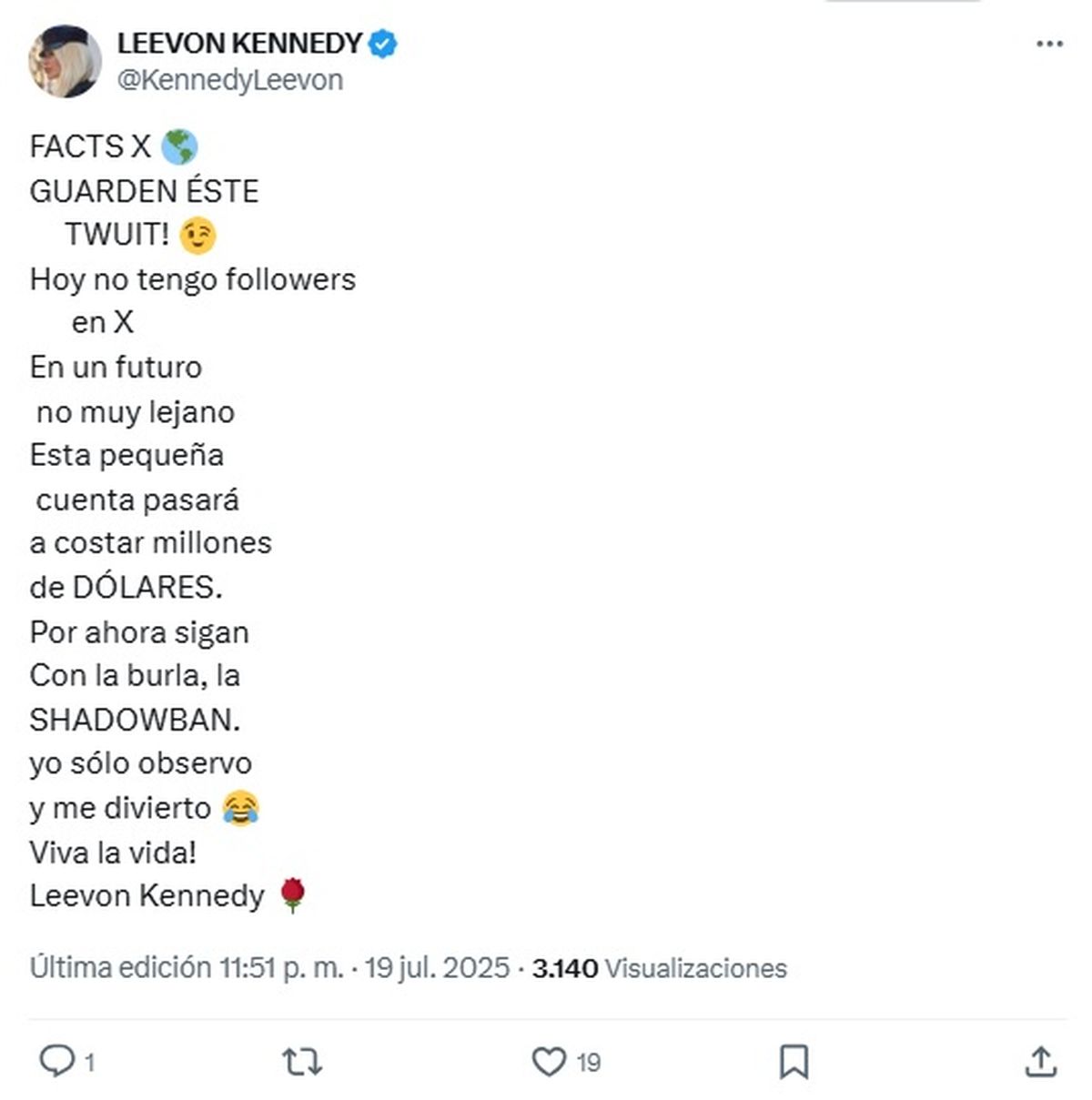Screen dimensions: 1092x1100
Task: Click the reply count number 1
Action: [89, 1062]
